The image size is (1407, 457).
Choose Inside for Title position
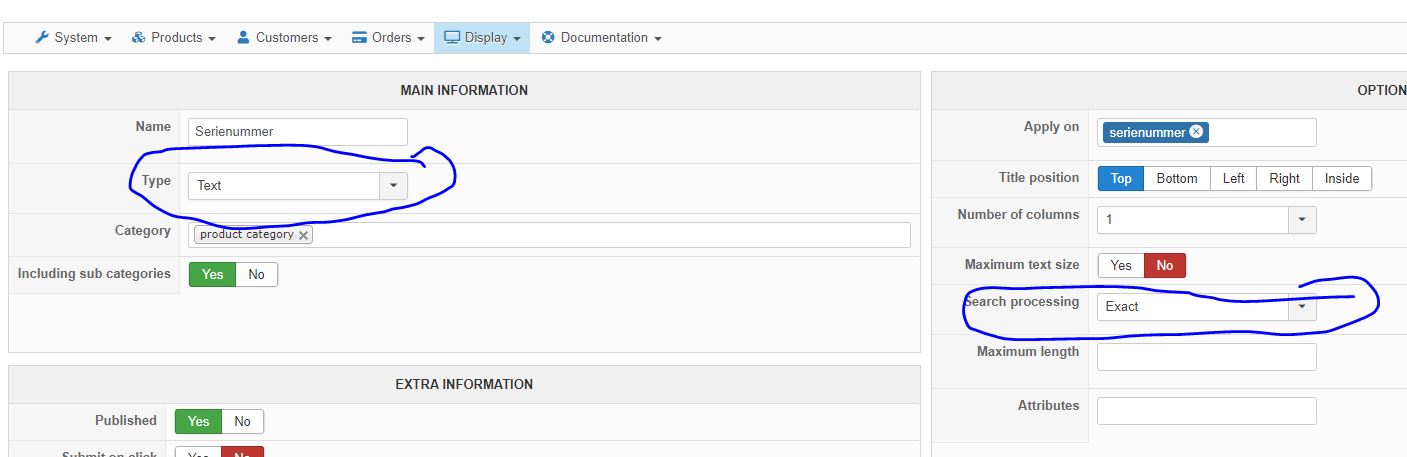click(x=1342, y=178)
